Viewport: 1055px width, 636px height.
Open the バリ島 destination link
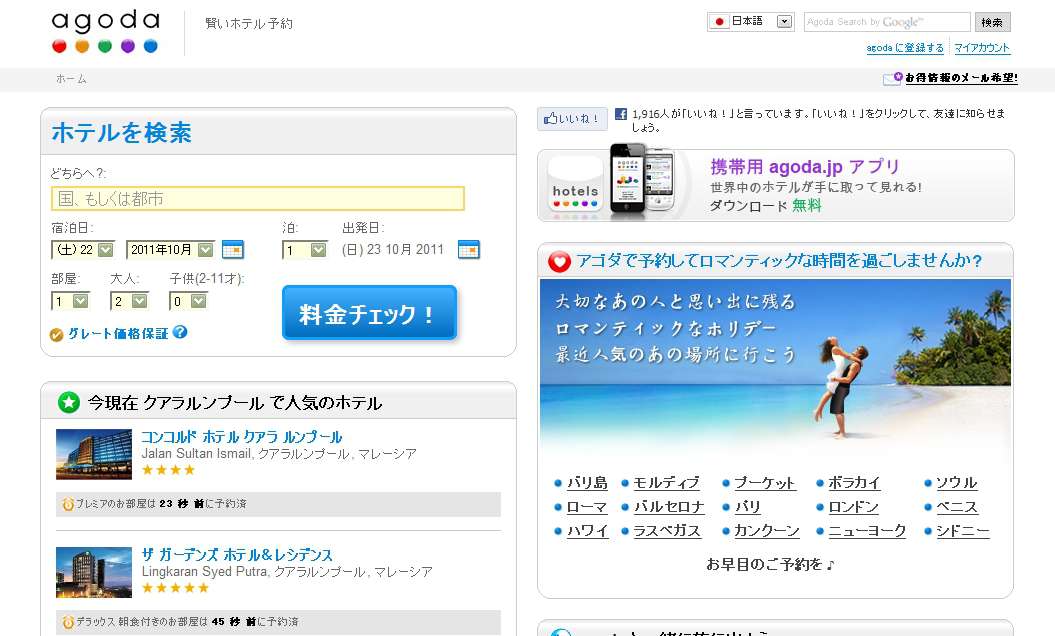587,483
